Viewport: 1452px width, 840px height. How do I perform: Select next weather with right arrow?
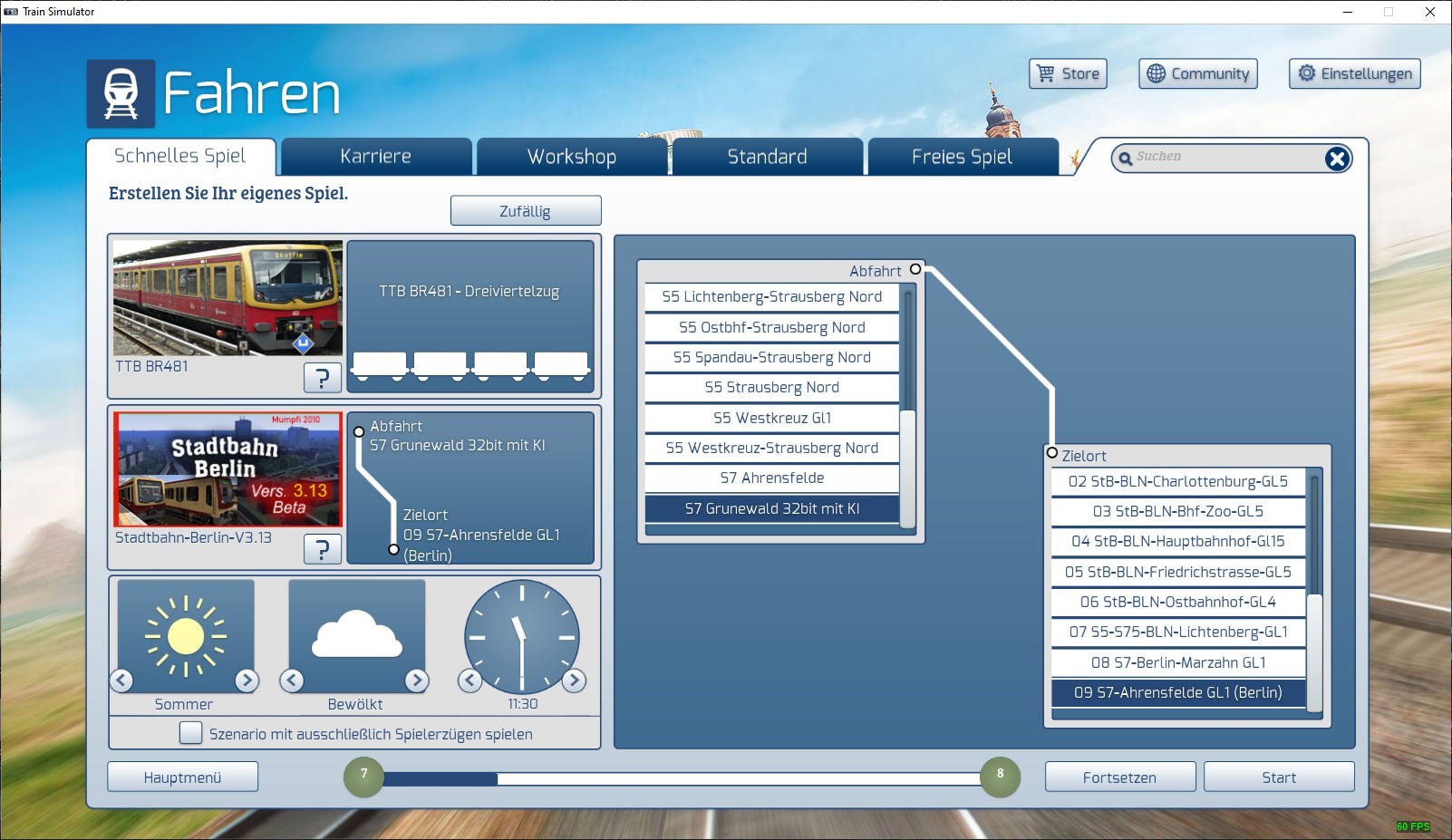click(x=416, y=680)
